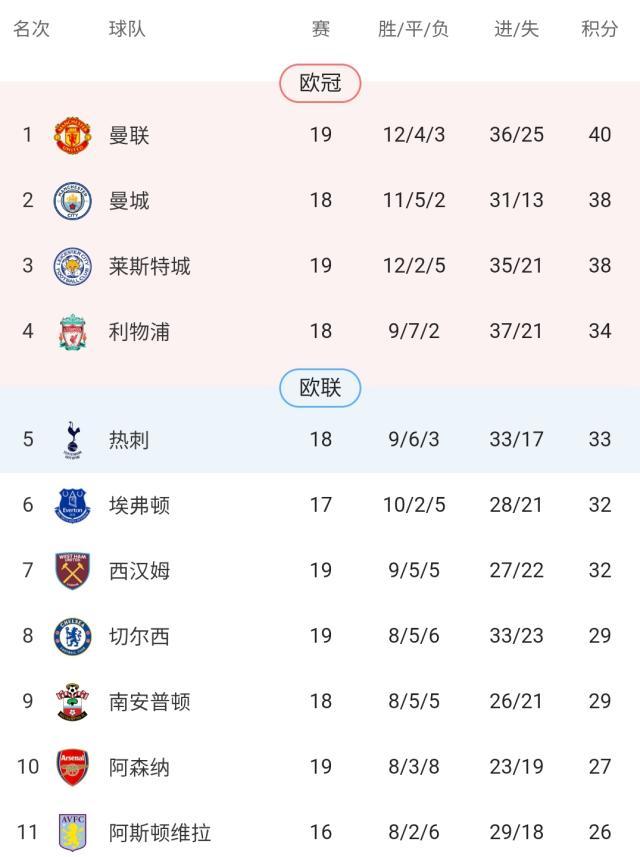Open the West Ham crest icon
The height and width of the screenshot is (857, 640).
(x=72, y=571)
